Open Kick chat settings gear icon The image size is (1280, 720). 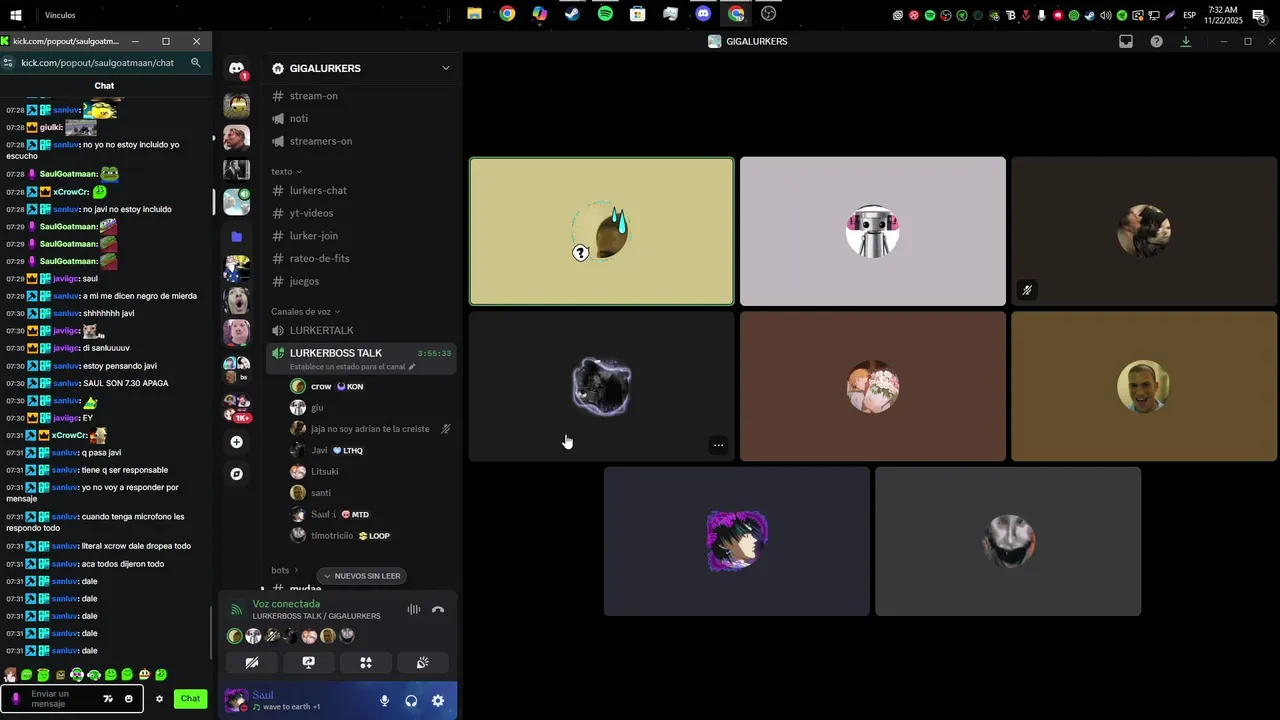[159, 699]
